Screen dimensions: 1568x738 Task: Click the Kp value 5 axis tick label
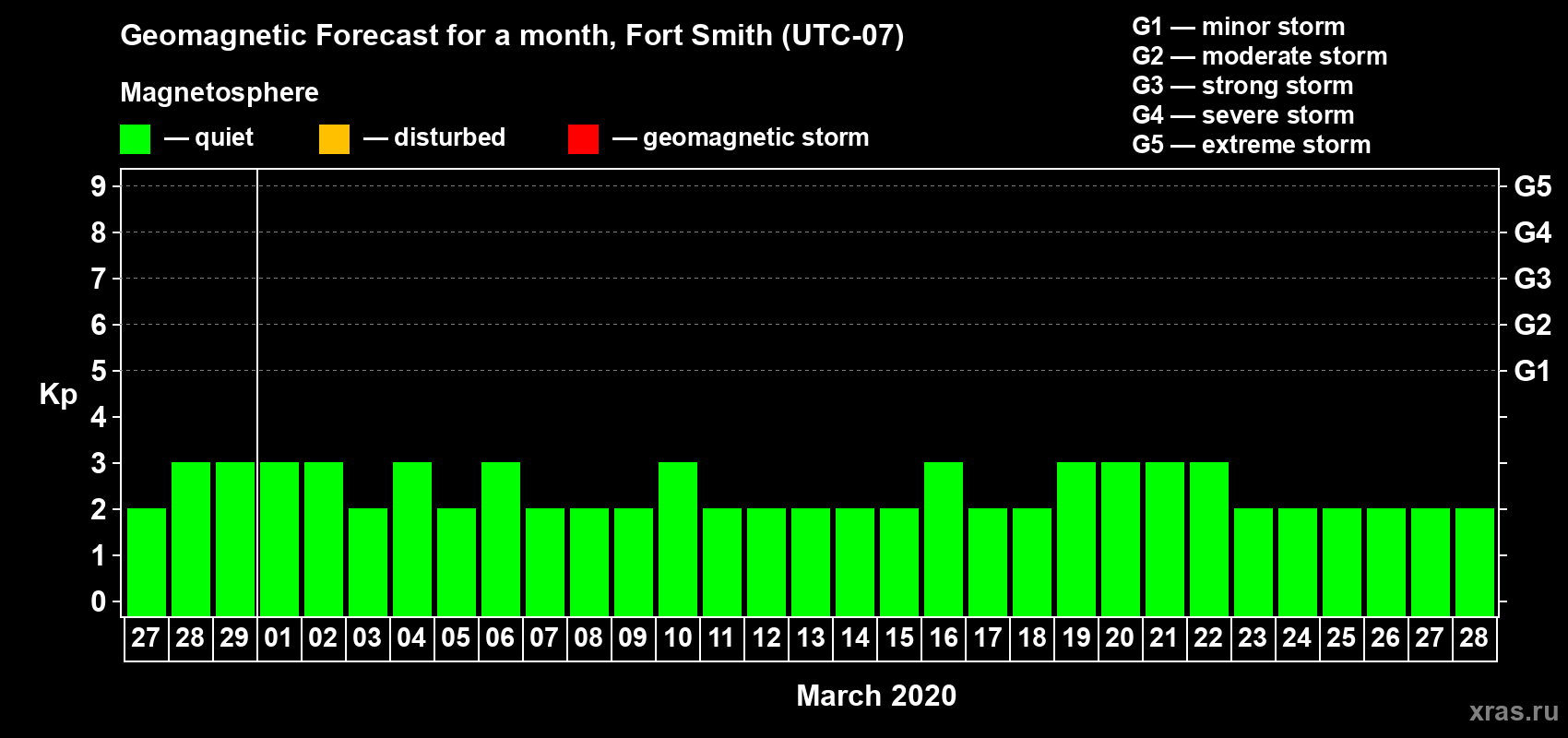tap(99, 371)
